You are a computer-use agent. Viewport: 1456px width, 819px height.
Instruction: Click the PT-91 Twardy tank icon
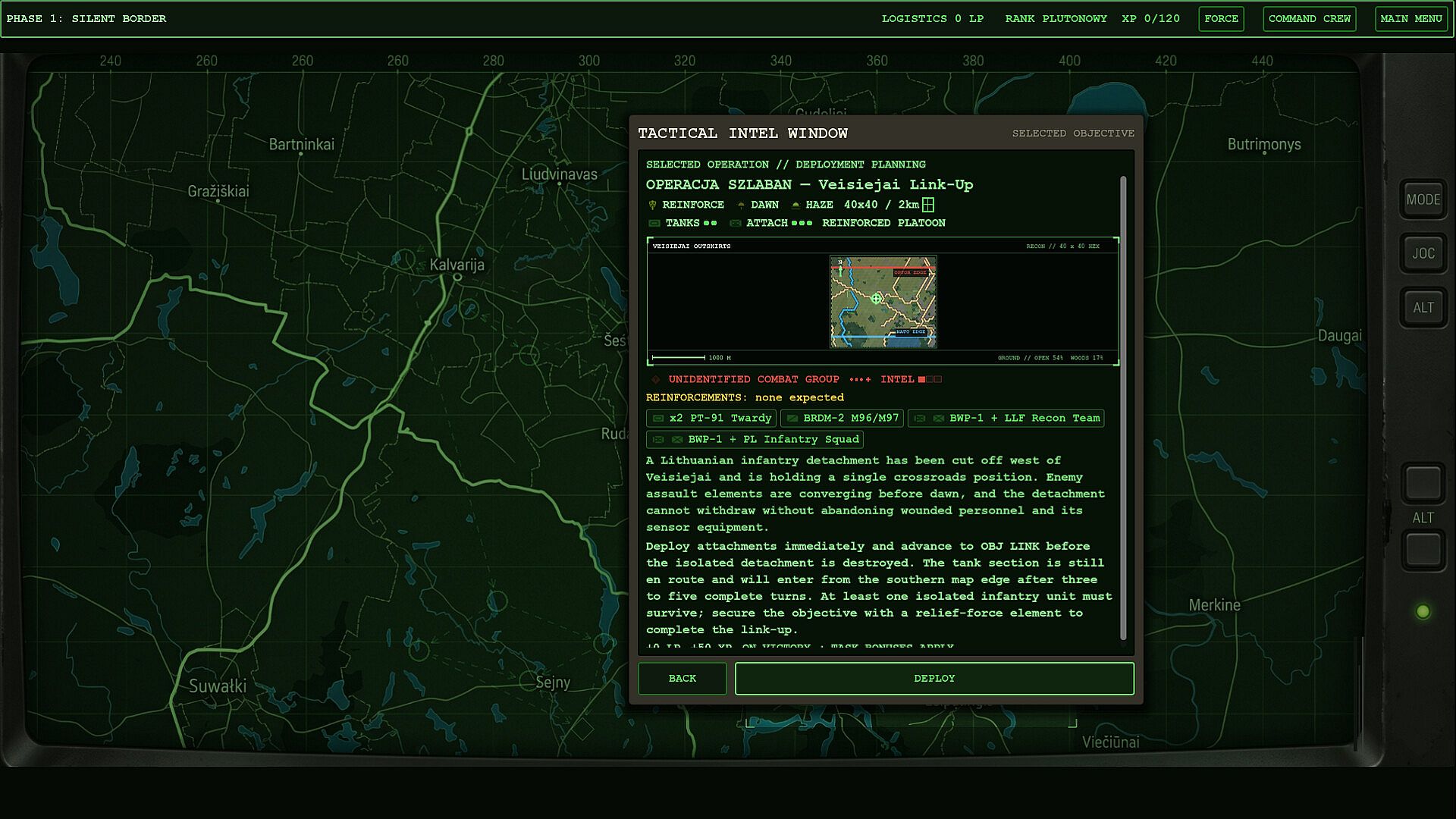coord(658,419)
